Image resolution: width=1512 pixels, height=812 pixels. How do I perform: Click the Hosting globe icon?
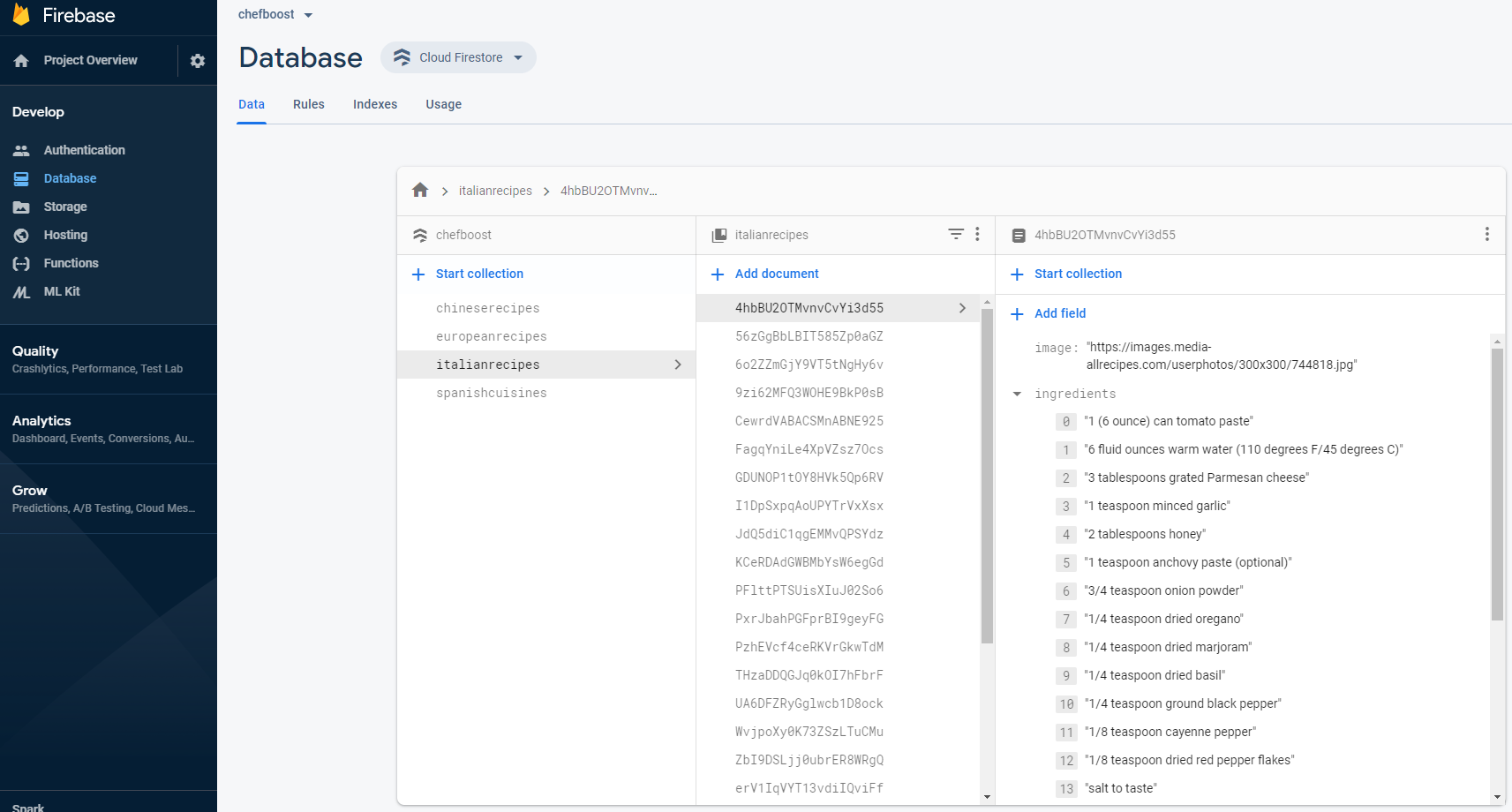tap(21, 236)
